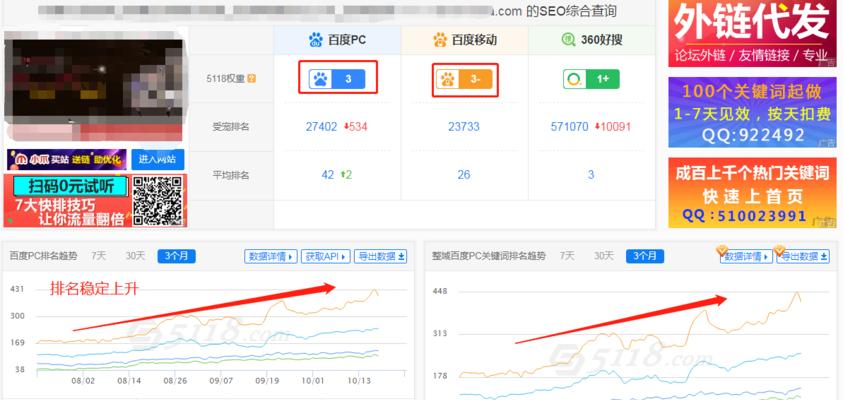Open the 成百上千个热门关键词 advertisement
The height and width of the screenshot is (400, 843).
pyautogui.click(x=753, y=192)
